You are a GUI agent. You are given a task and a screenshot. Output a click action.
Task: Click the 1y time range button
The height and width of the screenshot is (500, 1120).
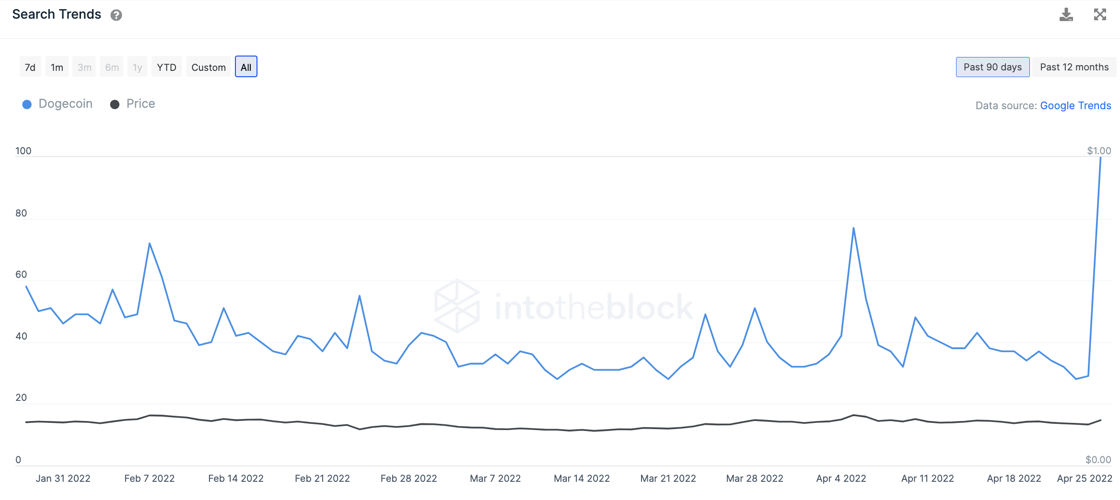click(x=137, y=67)
